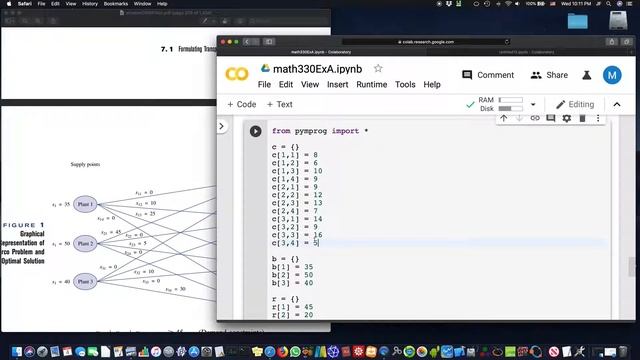Open the Colab Insert menu
This screenshot has width=640, height=360.
[338, 84]
